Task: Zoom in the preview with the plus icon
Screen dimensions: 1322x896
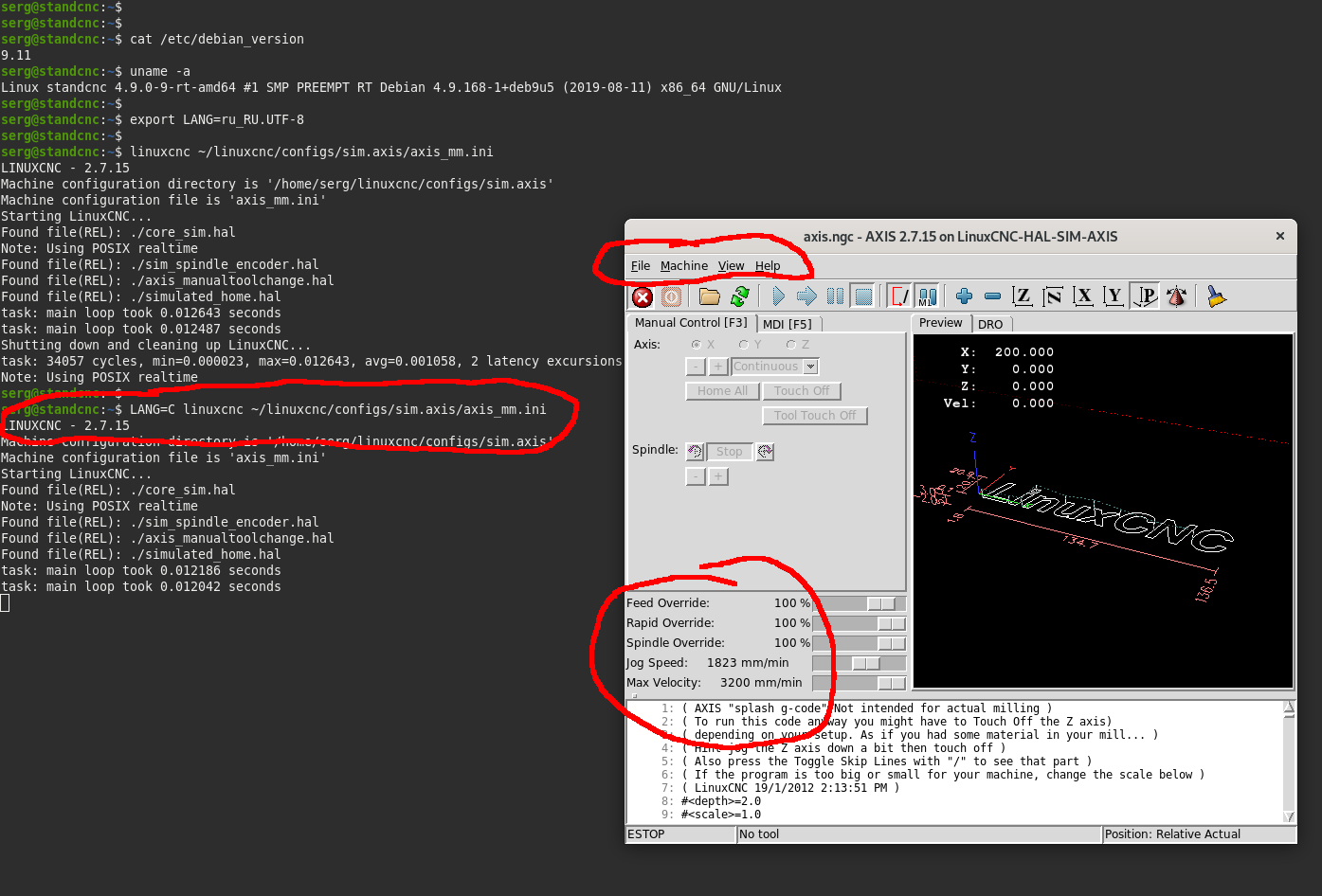Action: pos(964,297)
